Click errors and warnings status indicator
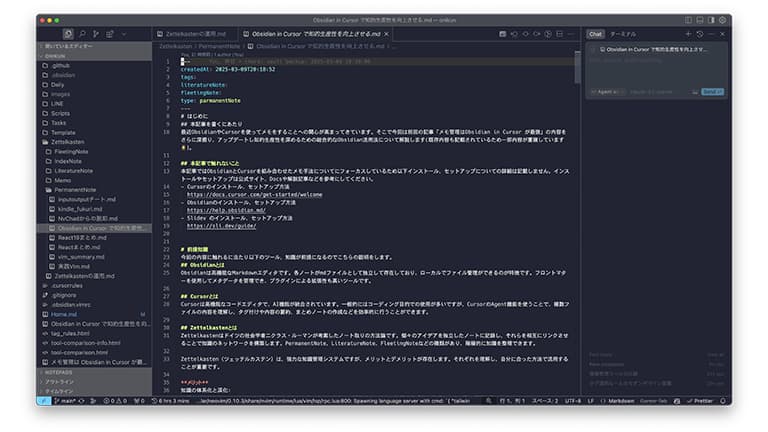This screenshot has width=768, height=432. click(115, 401)
